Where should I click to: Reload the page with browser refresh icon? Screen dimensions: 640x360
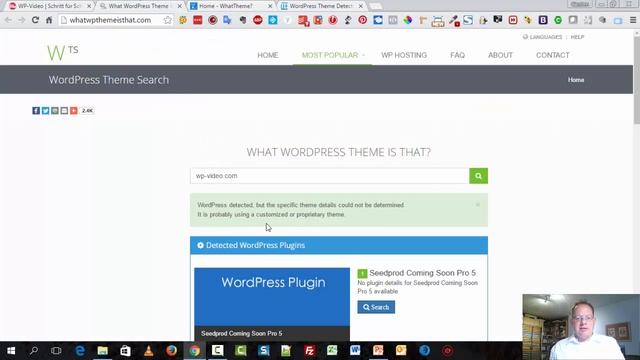pyautogui.click(x=35, y=20)
